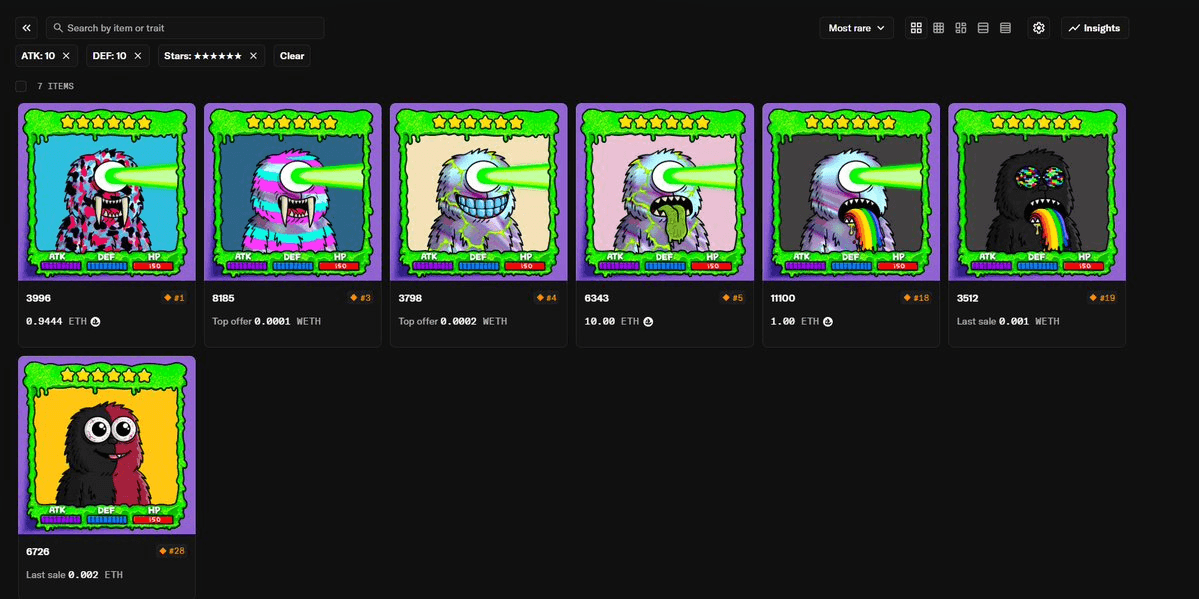Collapse the filter sidebar with double-chevron button
This screenshot has width=1199, height=599.
point(27,28)
